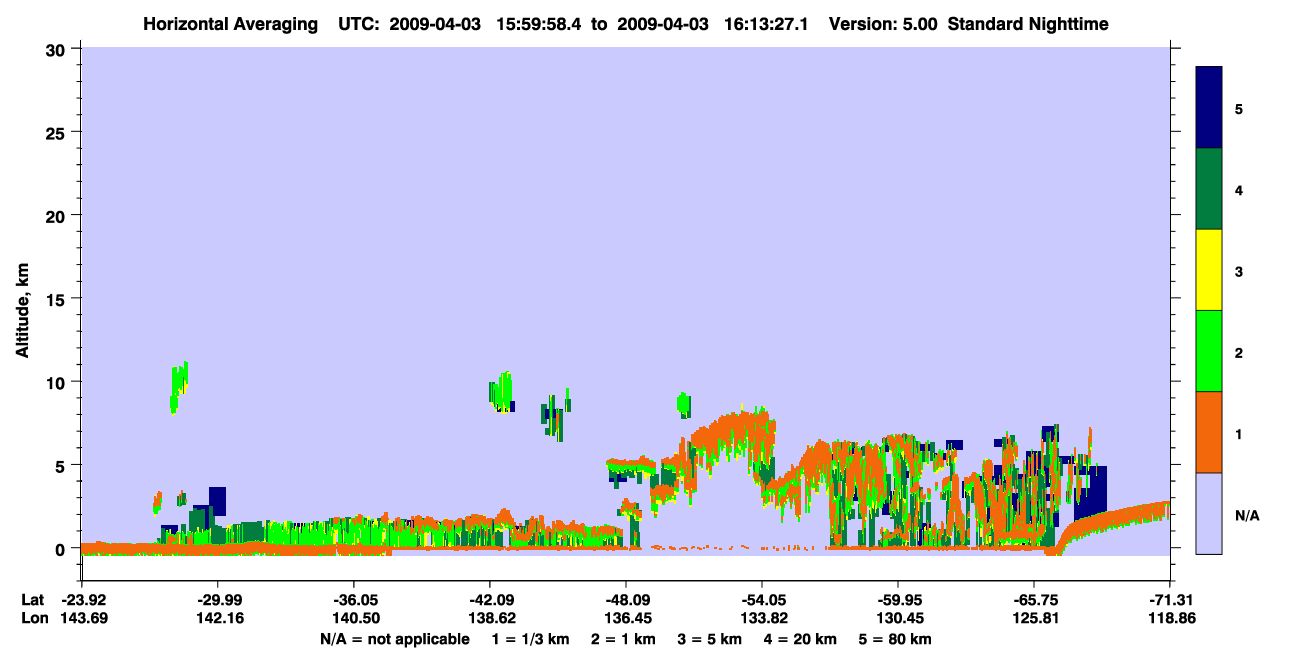Click the lavender N/A colorbar segment
This screenshot has width=1300, height=667.
(x=1209, y=513)
